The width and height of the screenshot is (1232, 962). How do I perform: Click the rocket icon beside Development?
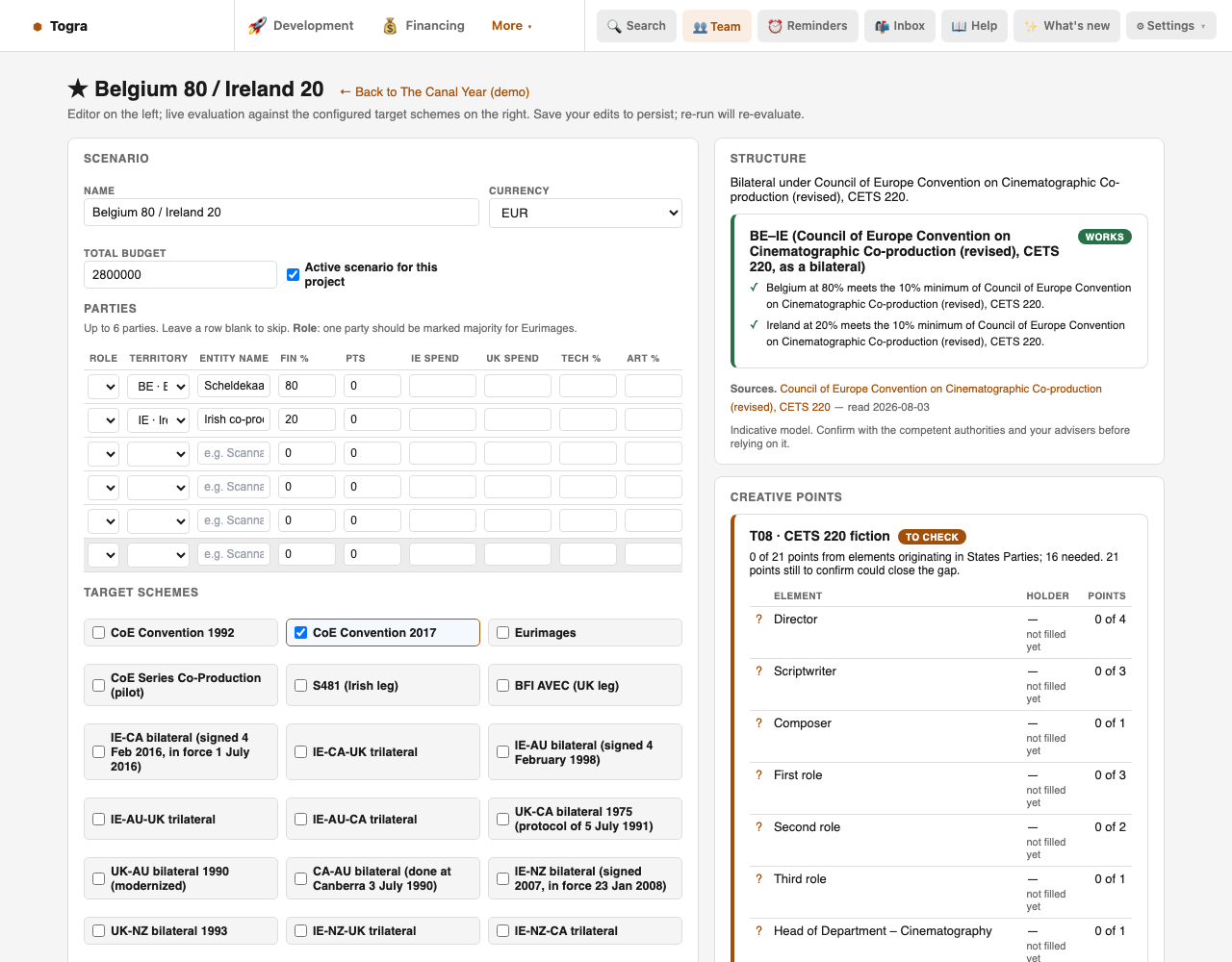tap(257, 26)
